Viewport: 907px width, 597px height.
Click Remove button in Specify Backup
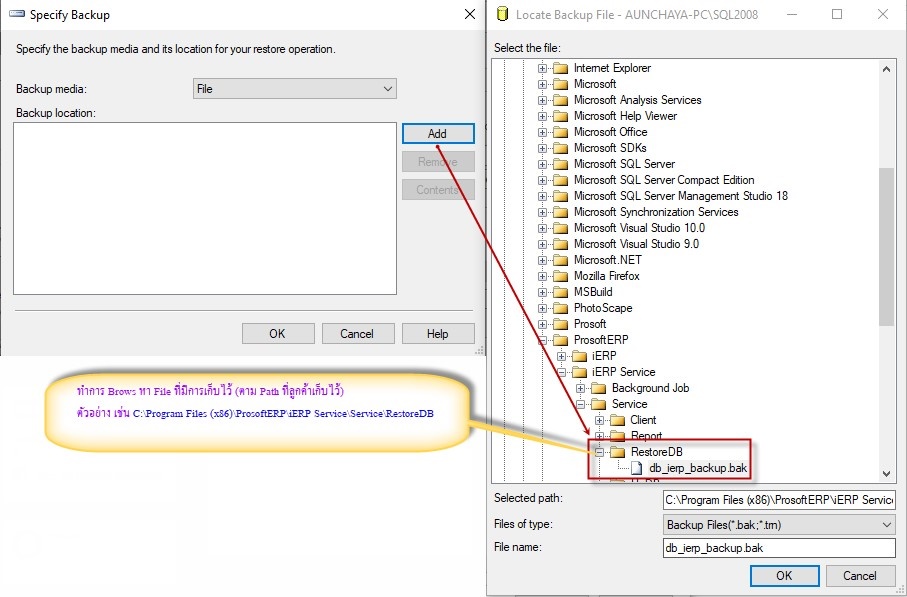click(438, 162)
